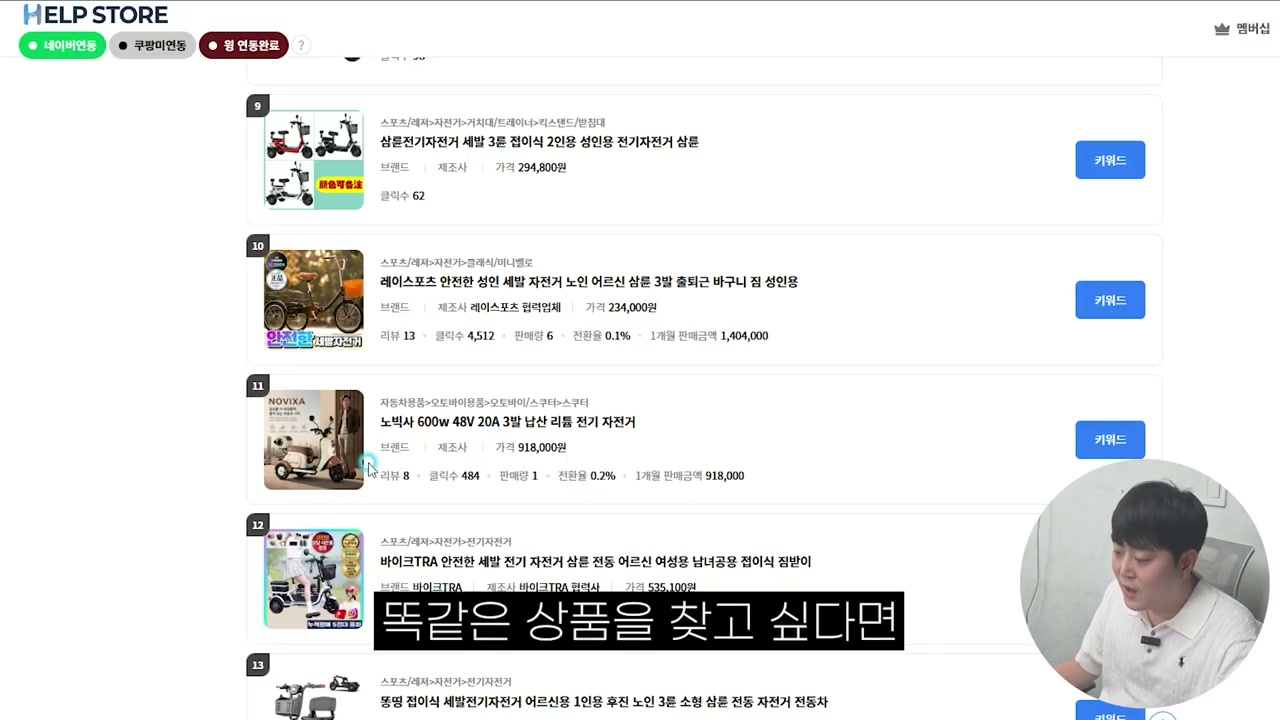Select 클릭수 4,512 on item 10
The image size is (1280, 720).
(464, 336)
